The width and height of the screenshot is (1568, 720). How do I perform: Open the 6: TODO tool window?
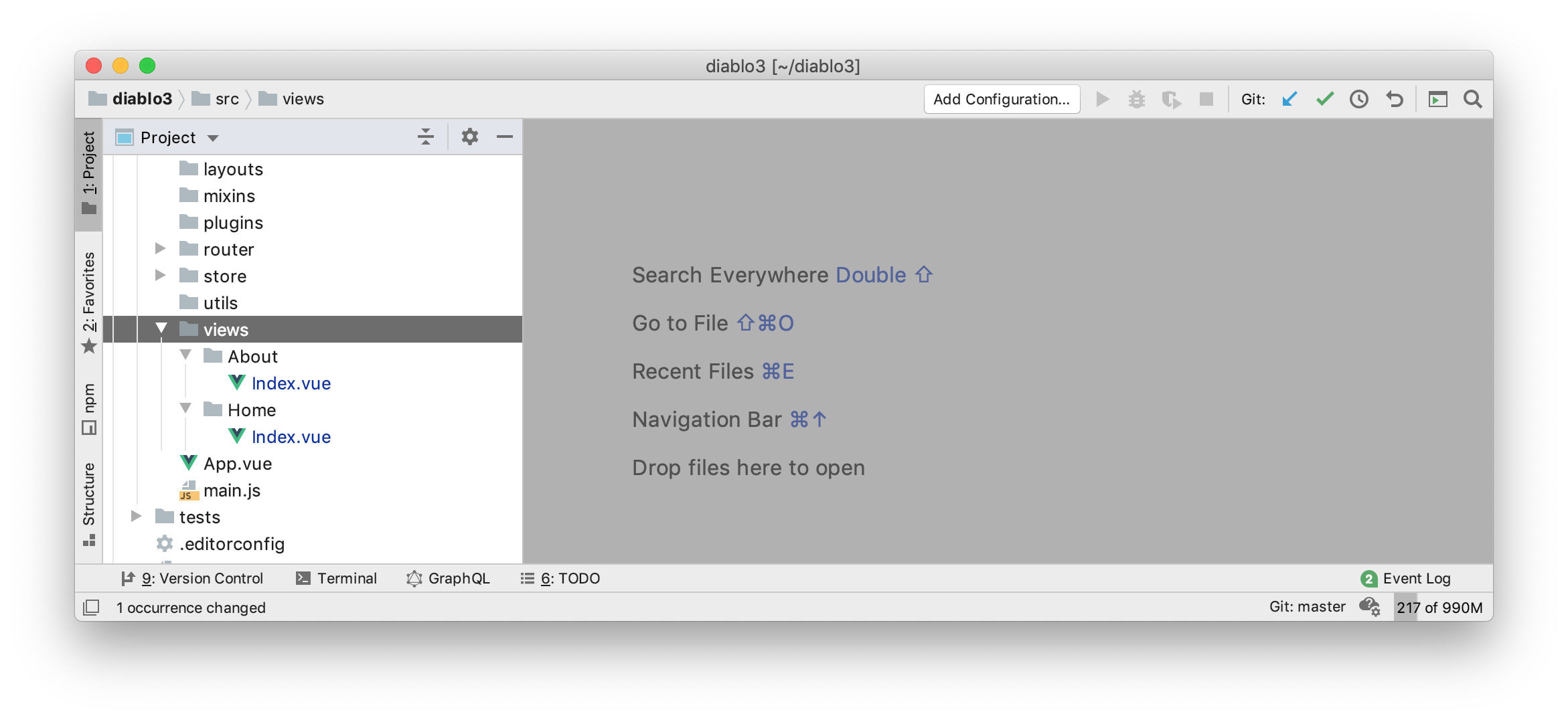(x=560, y=578)
